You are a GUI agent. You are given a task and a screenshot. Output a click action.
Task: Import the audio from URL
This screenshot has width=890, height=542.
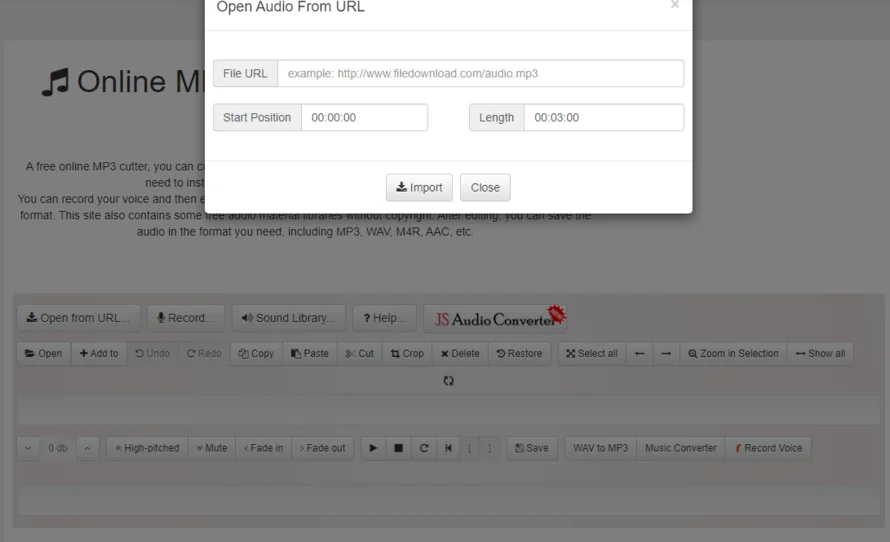[419, 187]
